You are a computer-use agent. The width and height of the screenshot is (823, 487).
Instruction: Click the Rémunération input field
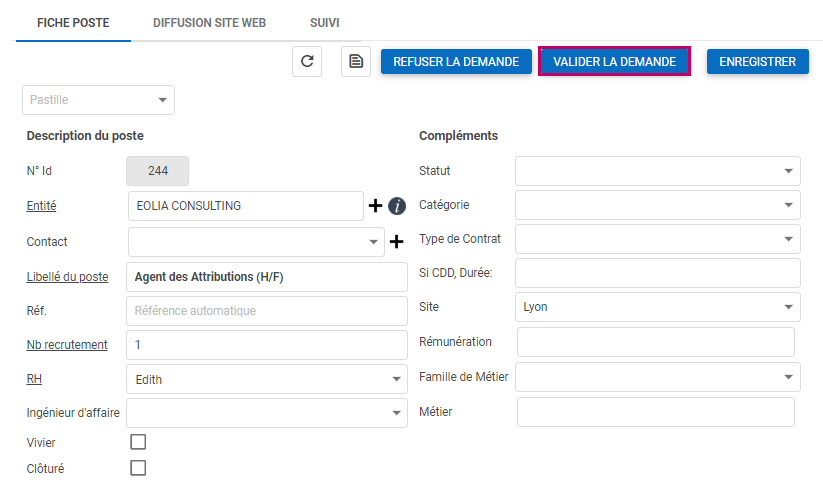655,342
